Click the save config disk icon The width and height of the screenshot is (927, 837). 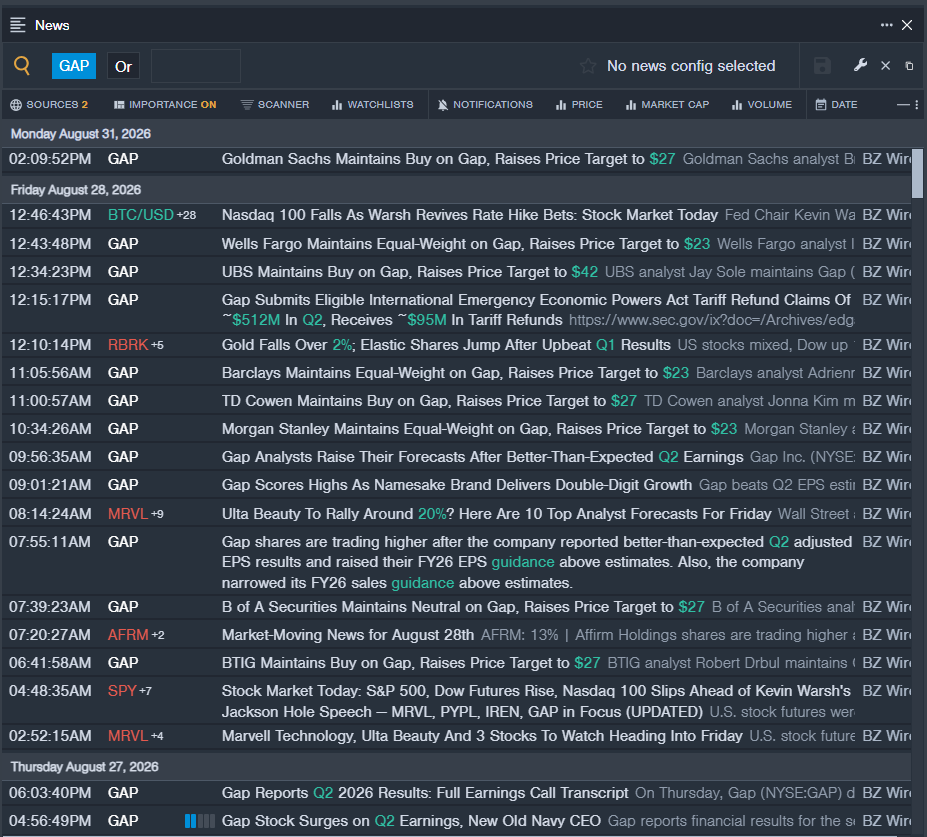(x=822, y=66)
